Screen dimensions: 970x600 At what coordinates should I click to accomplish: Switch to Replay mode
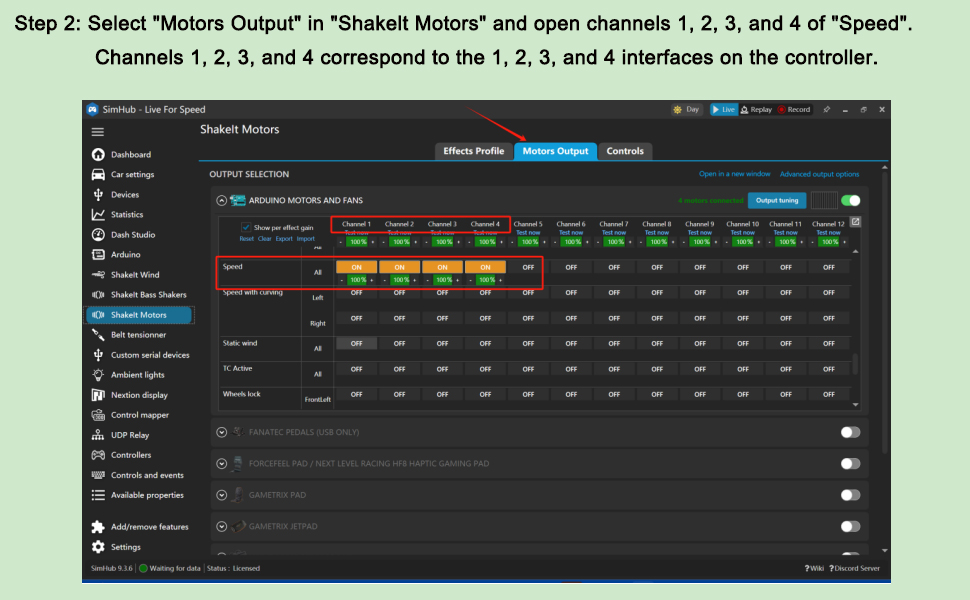(756, 109)
